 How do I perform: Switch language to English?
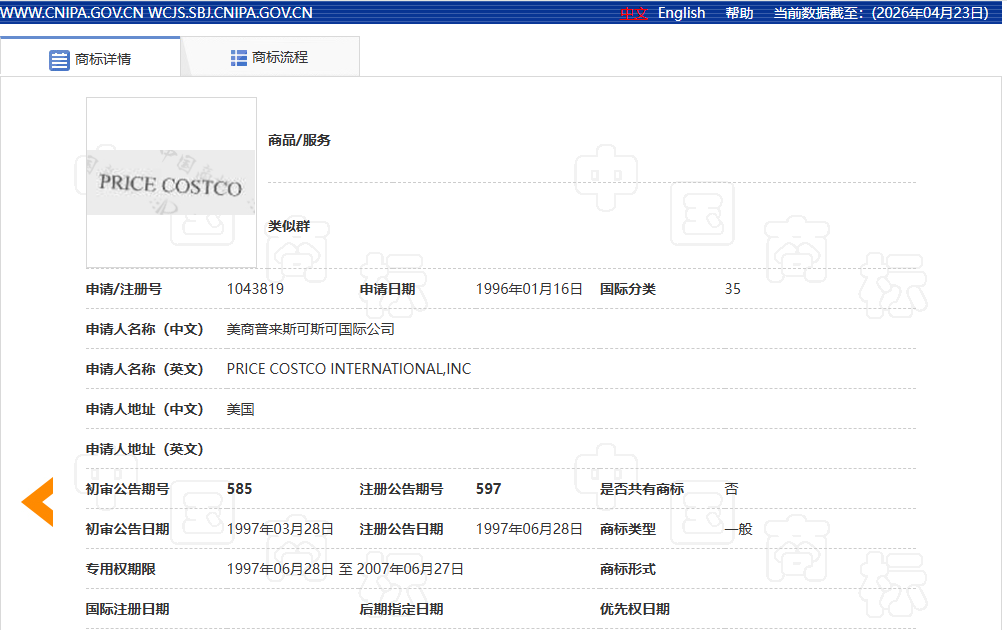[681, 13]
